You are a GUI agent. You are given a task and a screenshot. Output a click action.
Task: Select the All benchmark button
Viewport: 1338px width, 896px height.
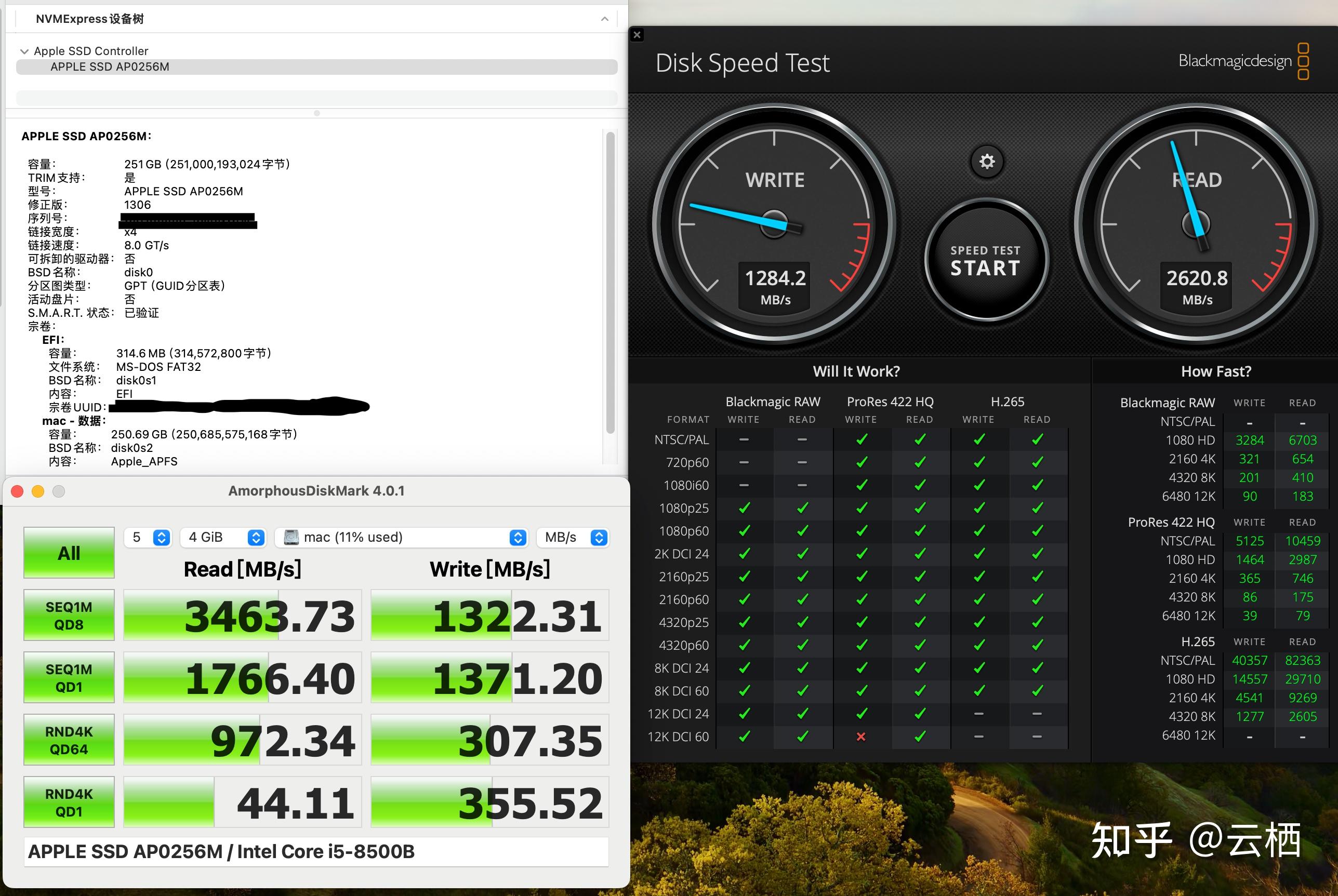click(x=69, y=552)
